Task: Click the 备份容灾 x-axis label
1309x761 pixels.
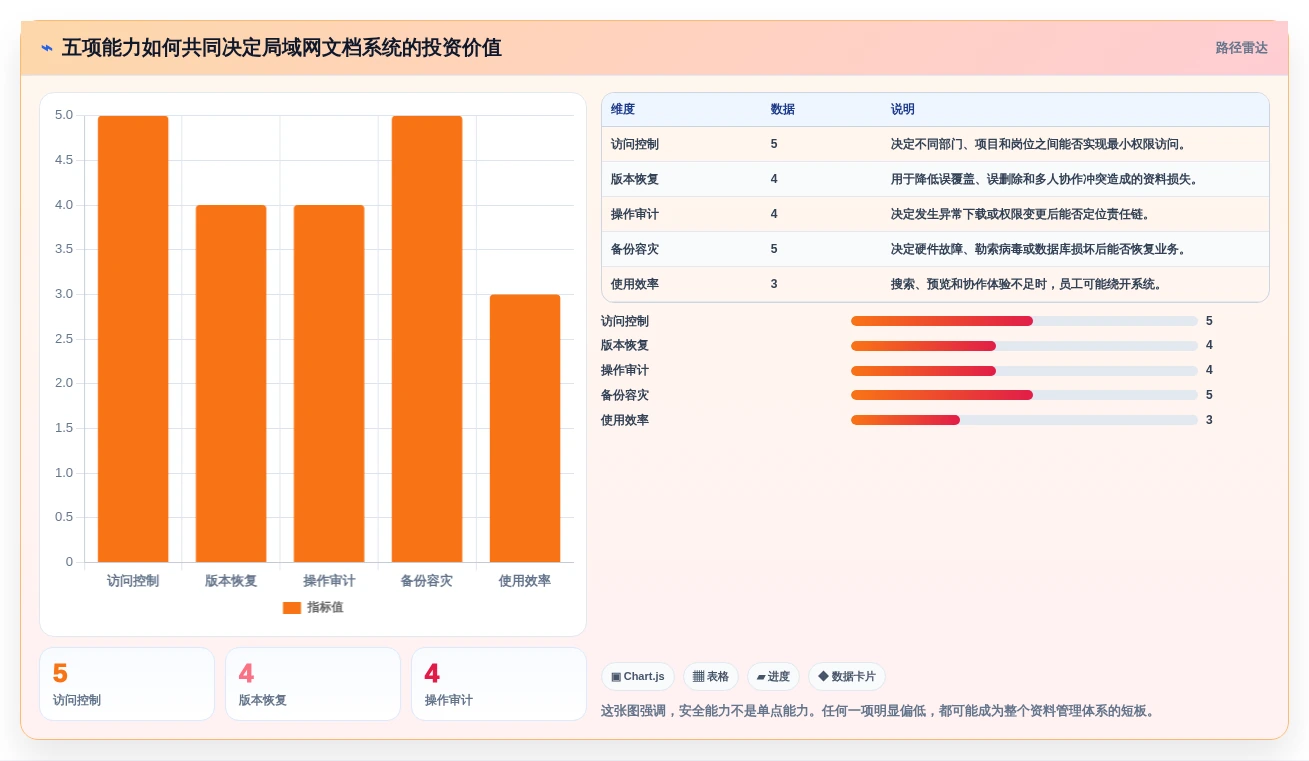Action: [x=427, y=581]
